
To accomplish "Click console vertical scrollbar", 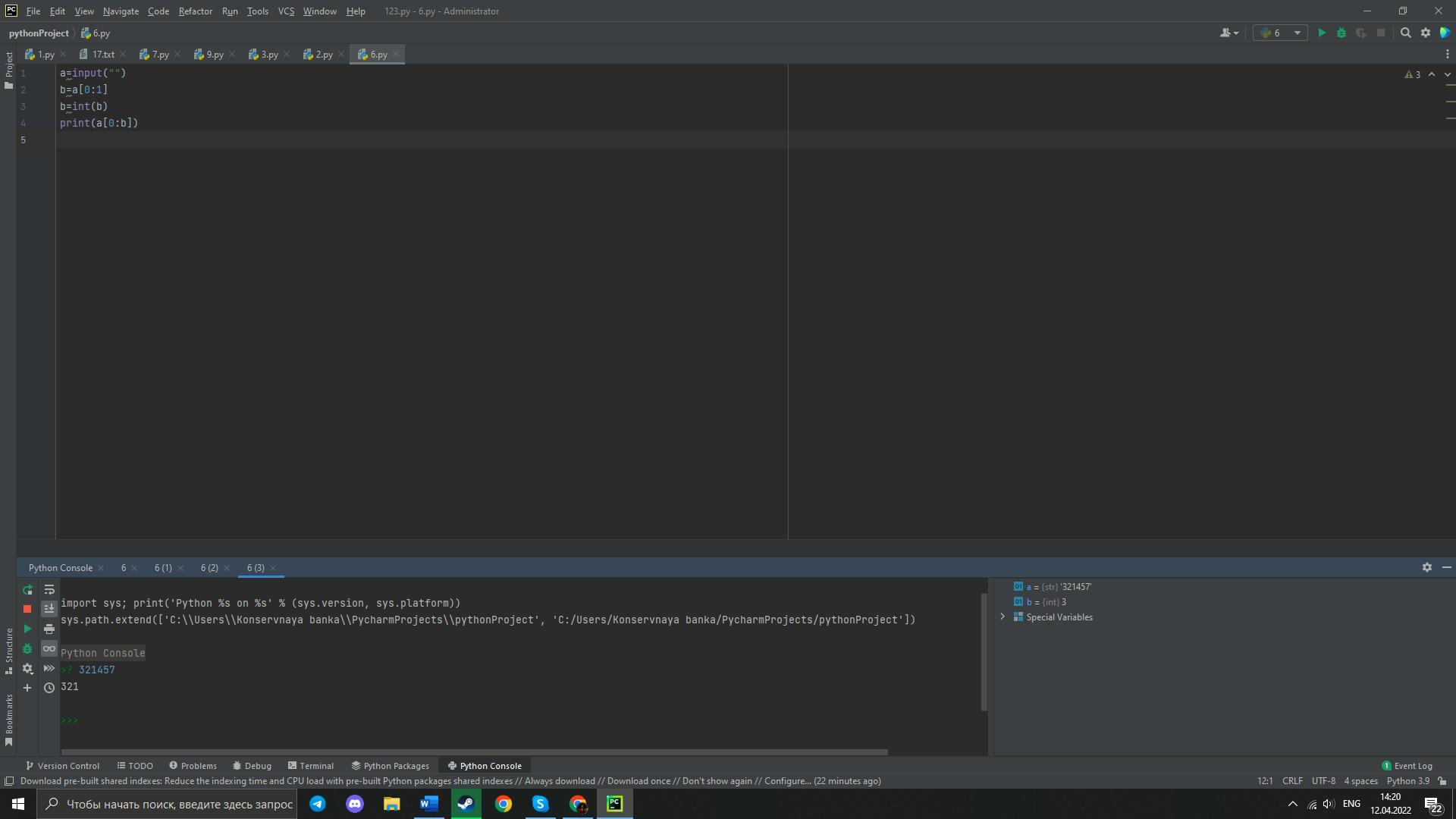I will [x=984, y=652].
